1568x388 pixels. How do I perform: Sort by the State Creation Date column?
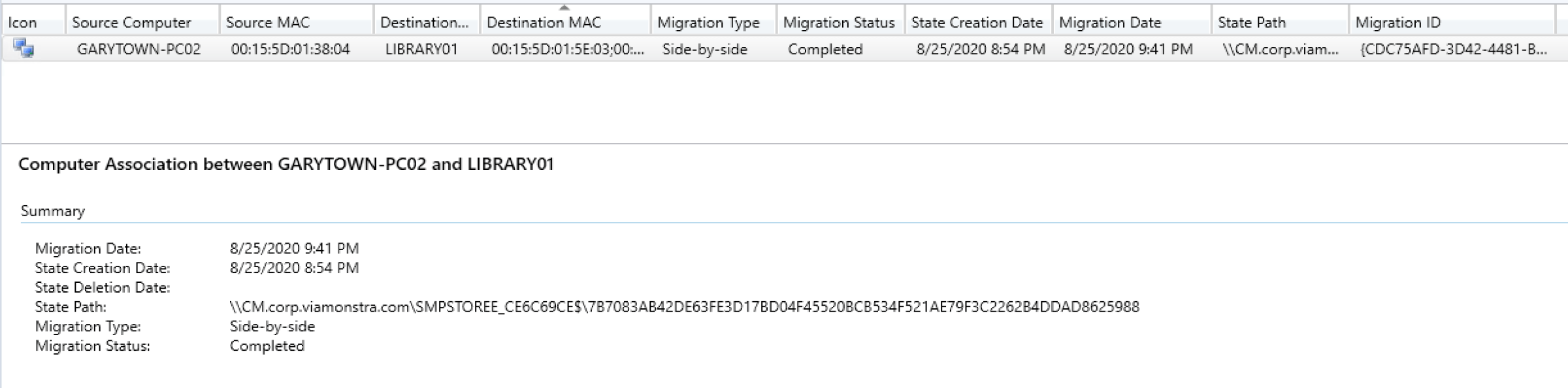(x=976, y=22)
